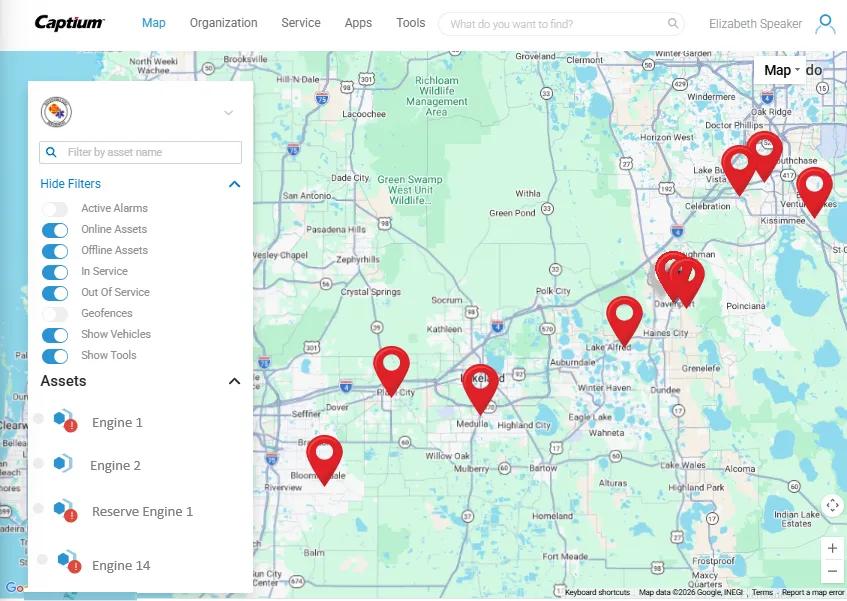847x601 pixels.
Task: Collapse the Hide Filters chevron
Action: 235,184
